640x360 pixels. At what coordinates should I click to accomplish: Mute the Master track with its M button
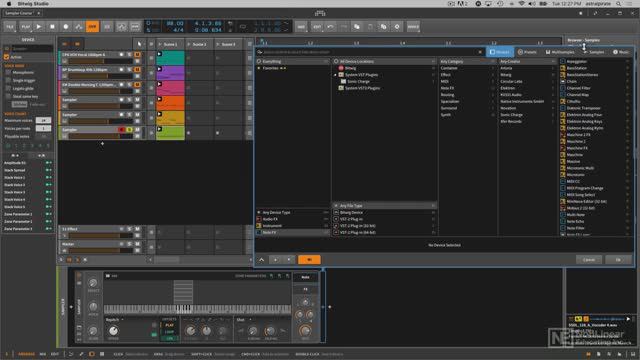click(x=138, y=244)
